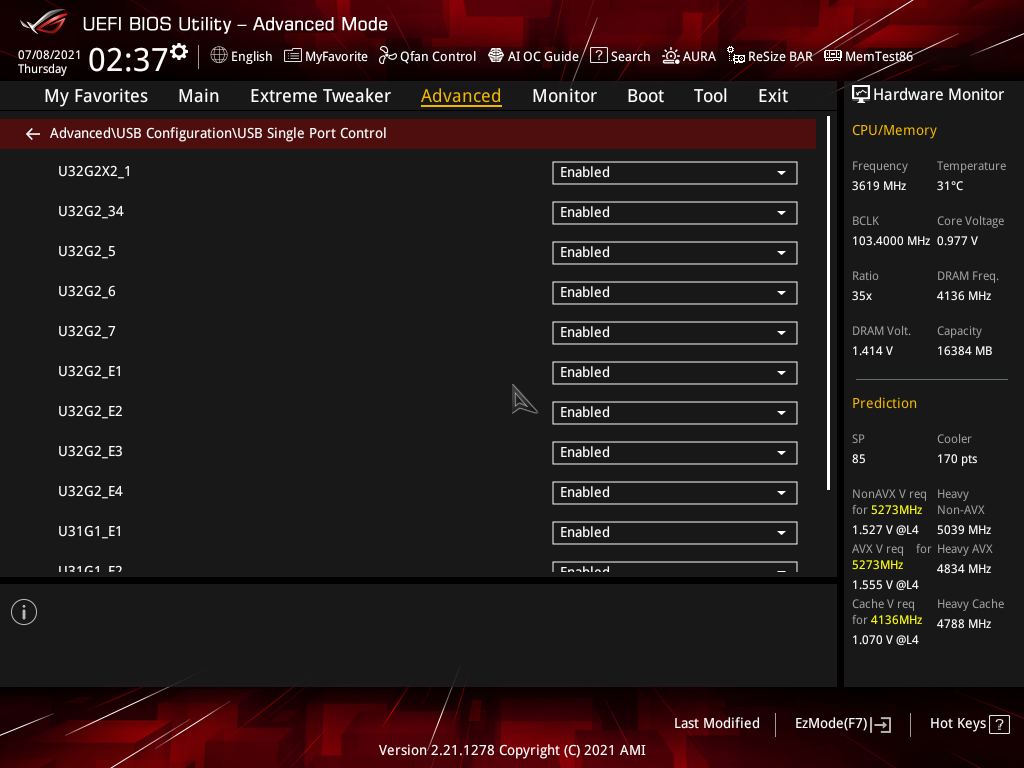The image size is (1024, 768).
Task: Click the settings gear next to the clock
Action: 179,52
